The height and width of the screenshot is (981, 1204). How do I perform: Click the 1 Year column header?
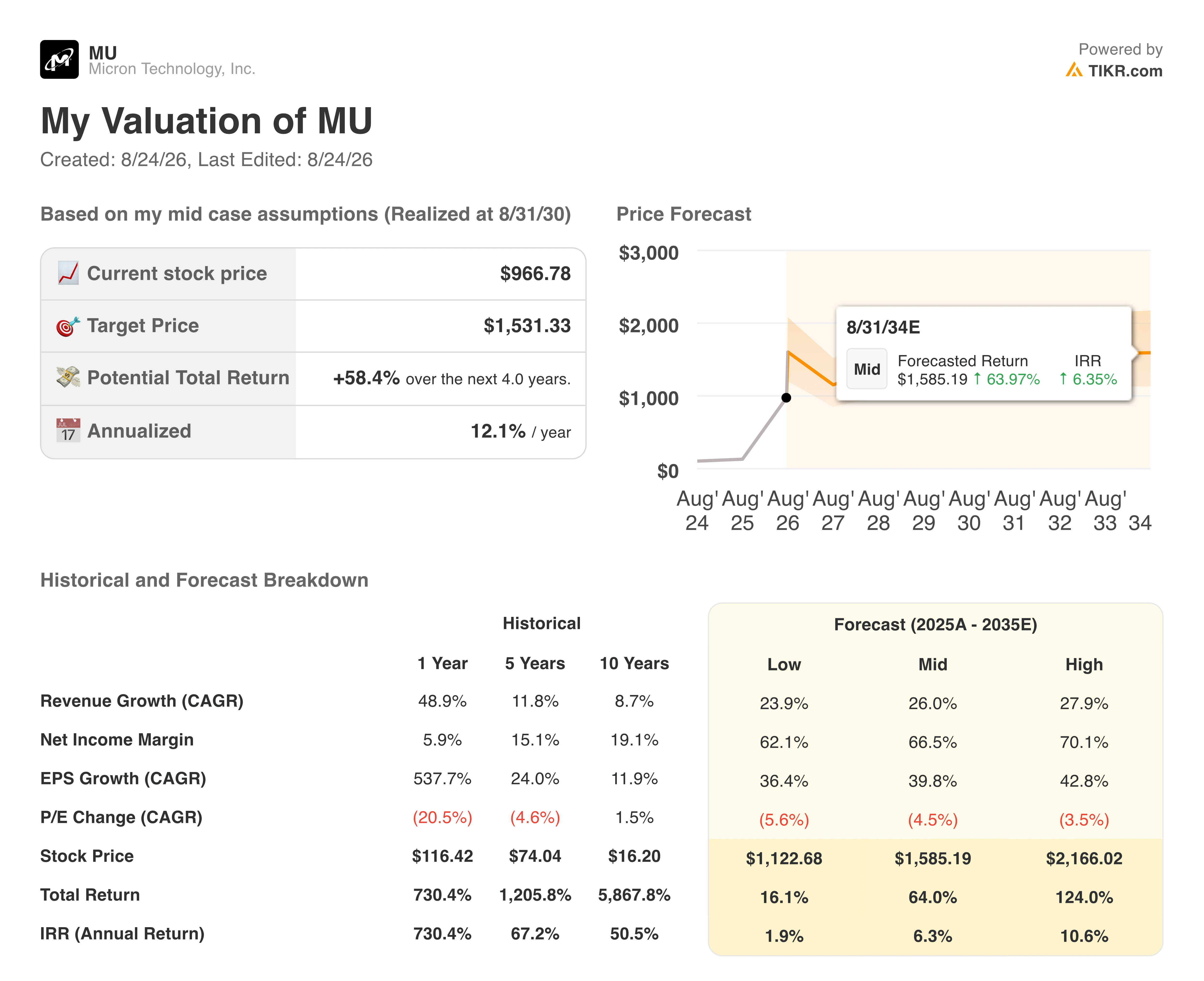pos(442,663)
